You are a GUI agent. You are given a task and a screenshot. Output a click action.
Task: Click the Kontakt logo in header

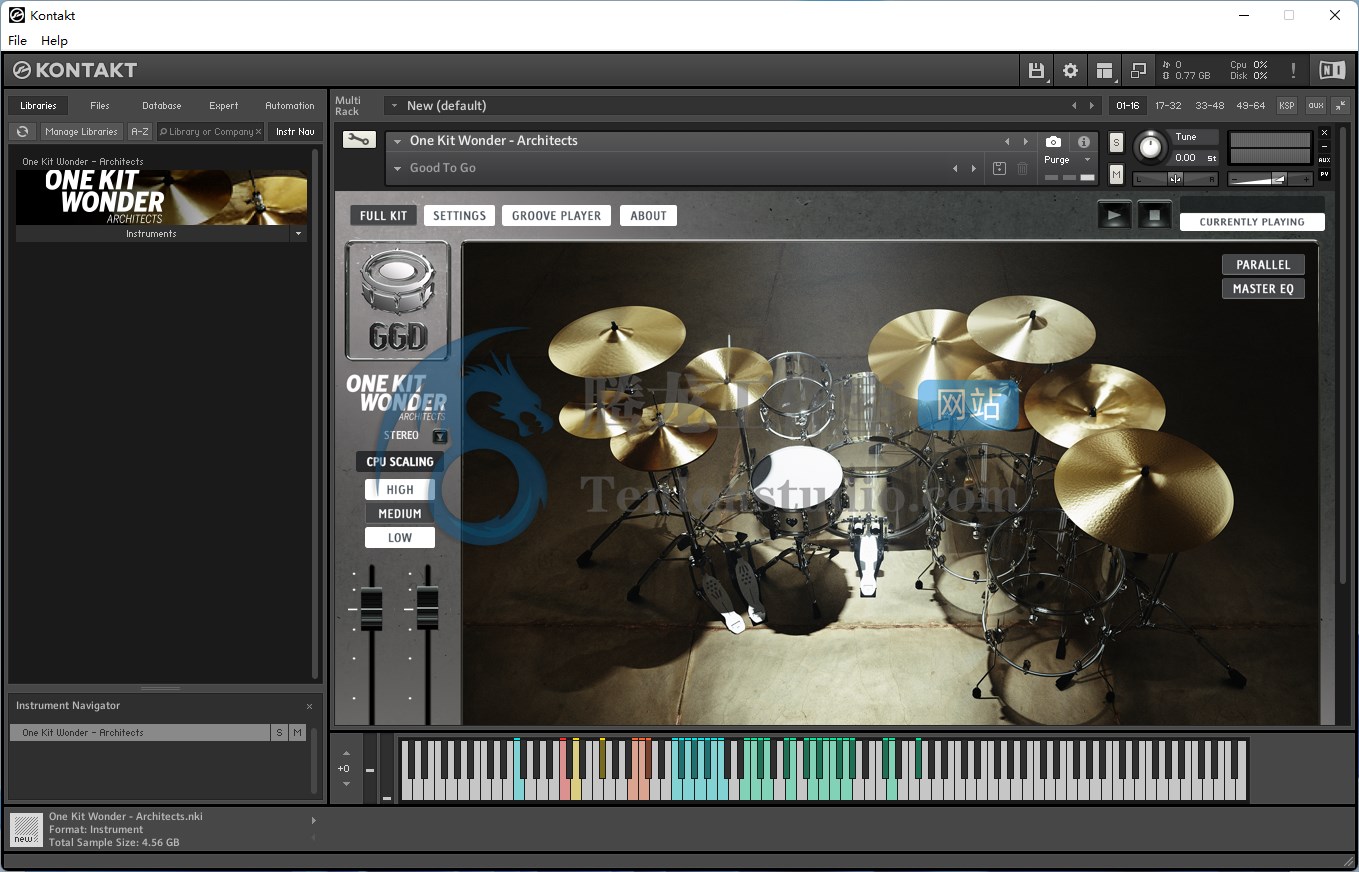(x=75, y=70)
